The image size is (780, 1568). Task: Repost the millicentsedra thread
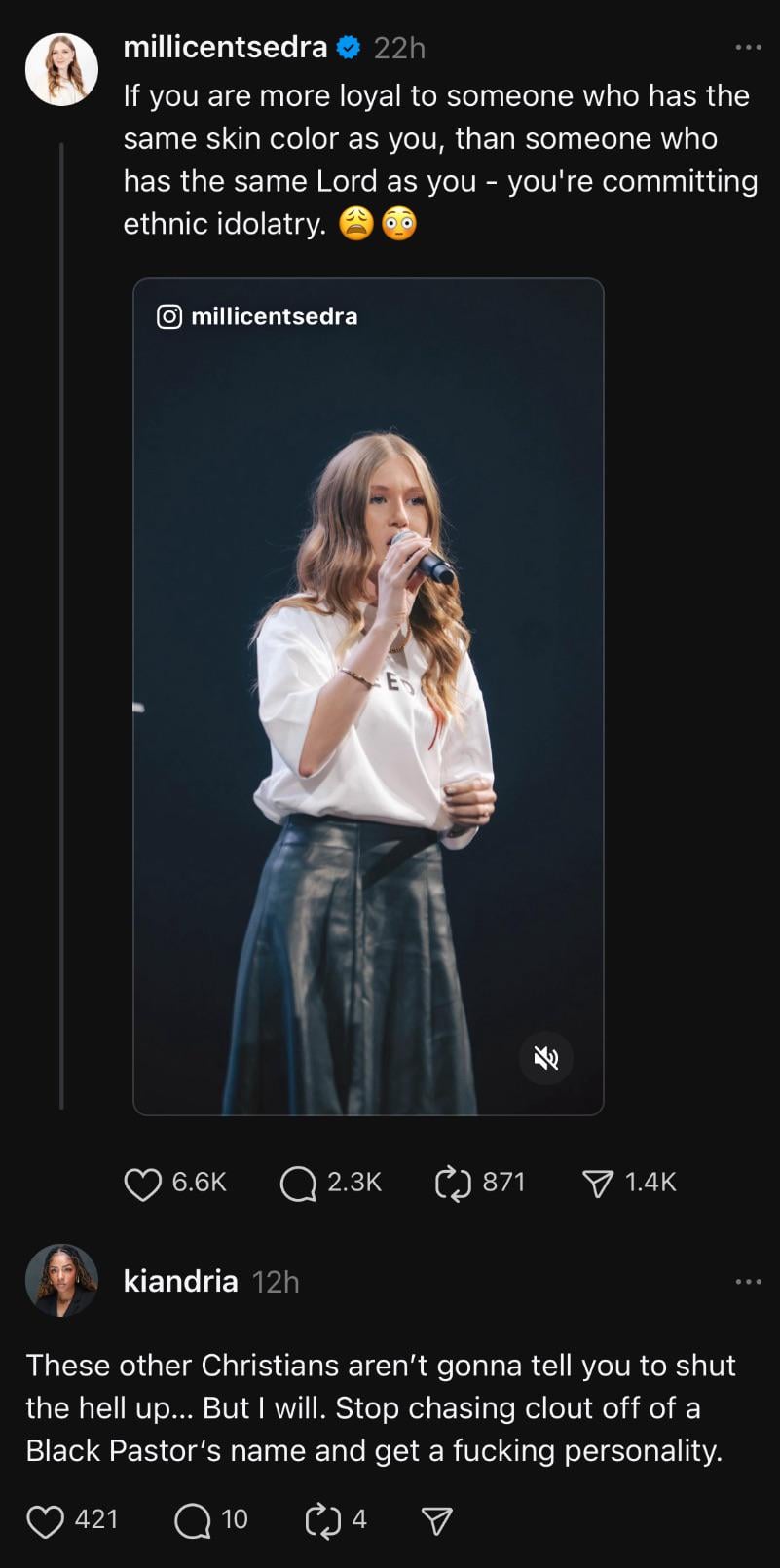coord(453,1184)
